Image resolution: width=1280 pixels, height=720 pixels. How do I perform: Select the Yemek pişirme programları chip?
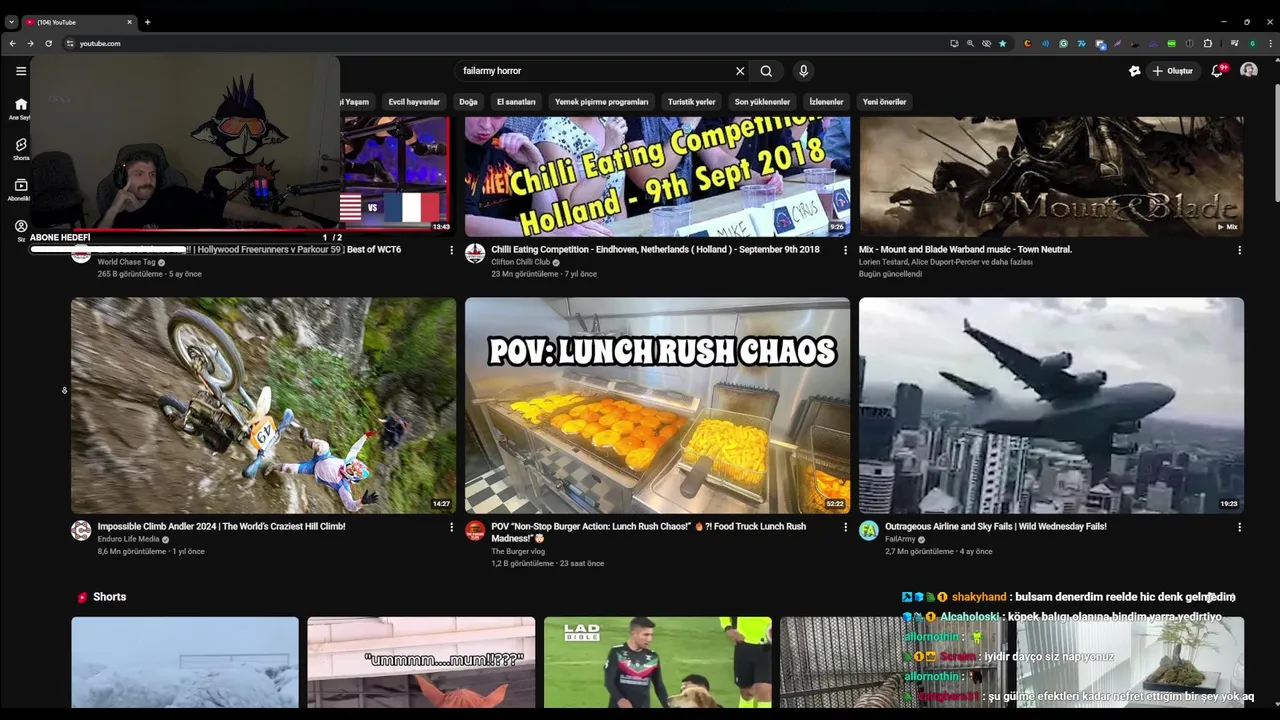coord(602,102)
